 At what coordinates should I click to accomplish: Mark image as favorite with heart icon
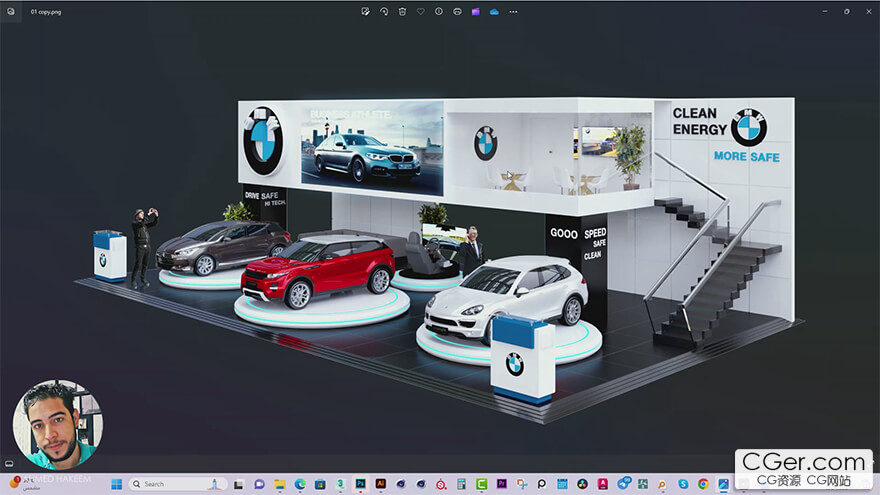tap(420, 11)
